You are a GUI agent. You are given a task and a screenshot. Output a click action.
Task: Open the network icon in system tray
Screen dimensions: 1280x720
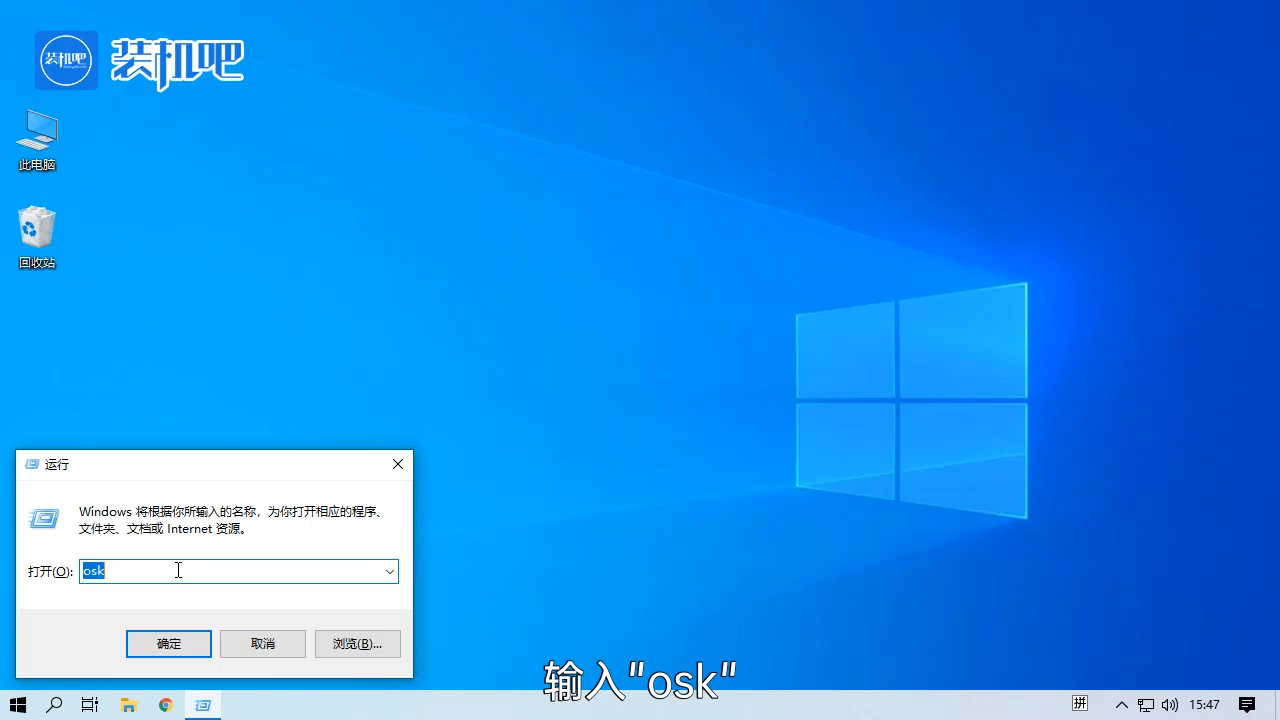(x=1146, y=705)
